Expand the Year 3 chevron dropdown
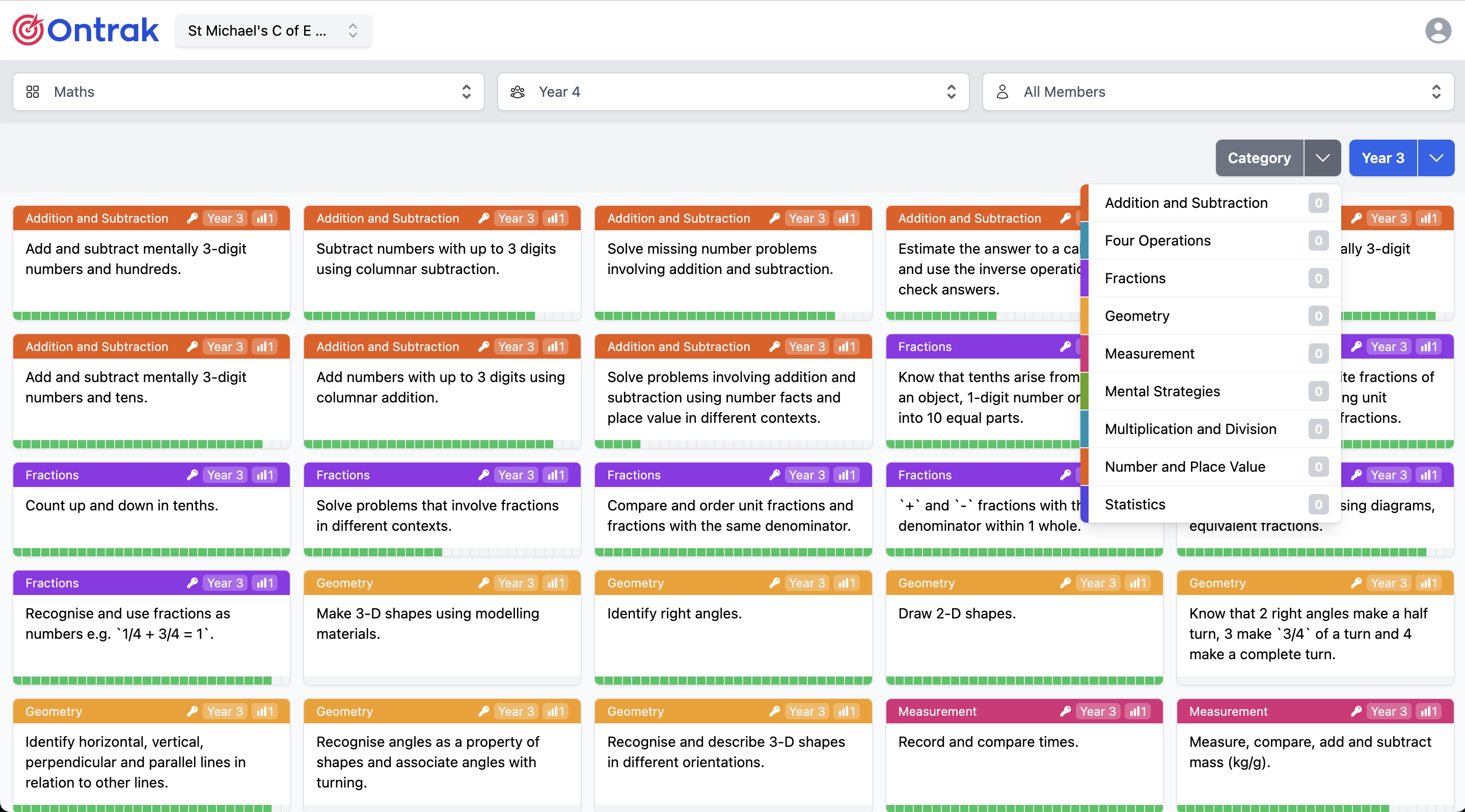 [1436, 158]
